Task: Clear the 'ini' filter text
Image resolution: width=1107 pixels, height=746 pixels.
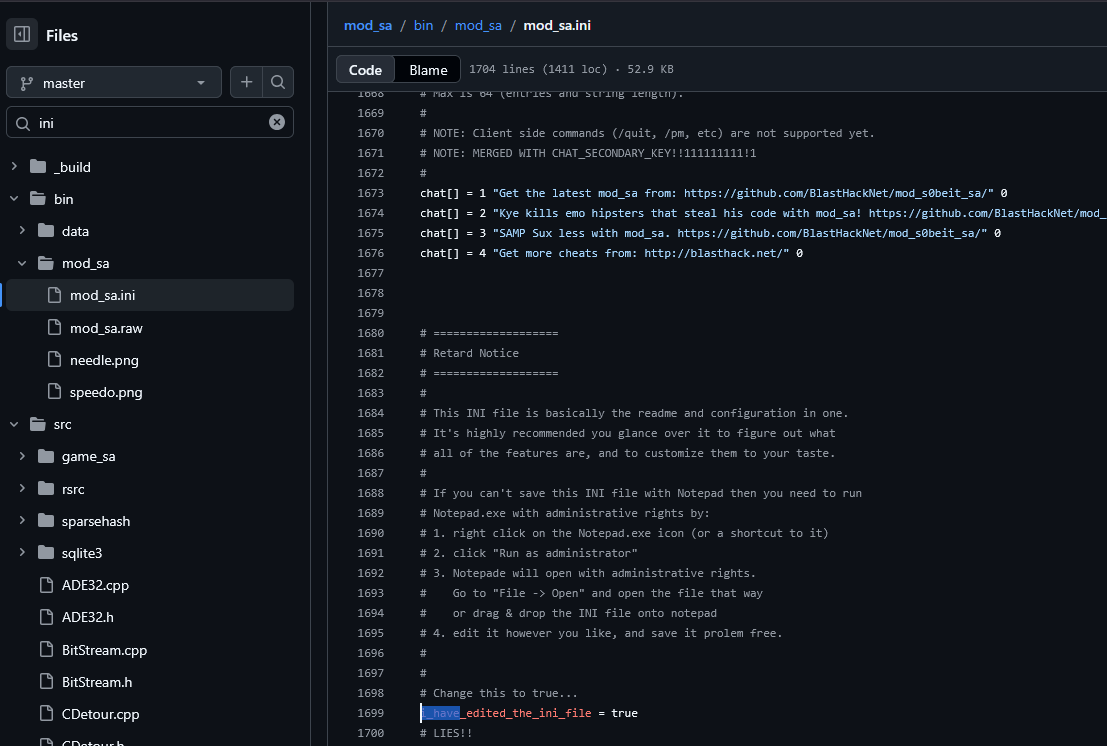Action: click(x=277, y=122)
